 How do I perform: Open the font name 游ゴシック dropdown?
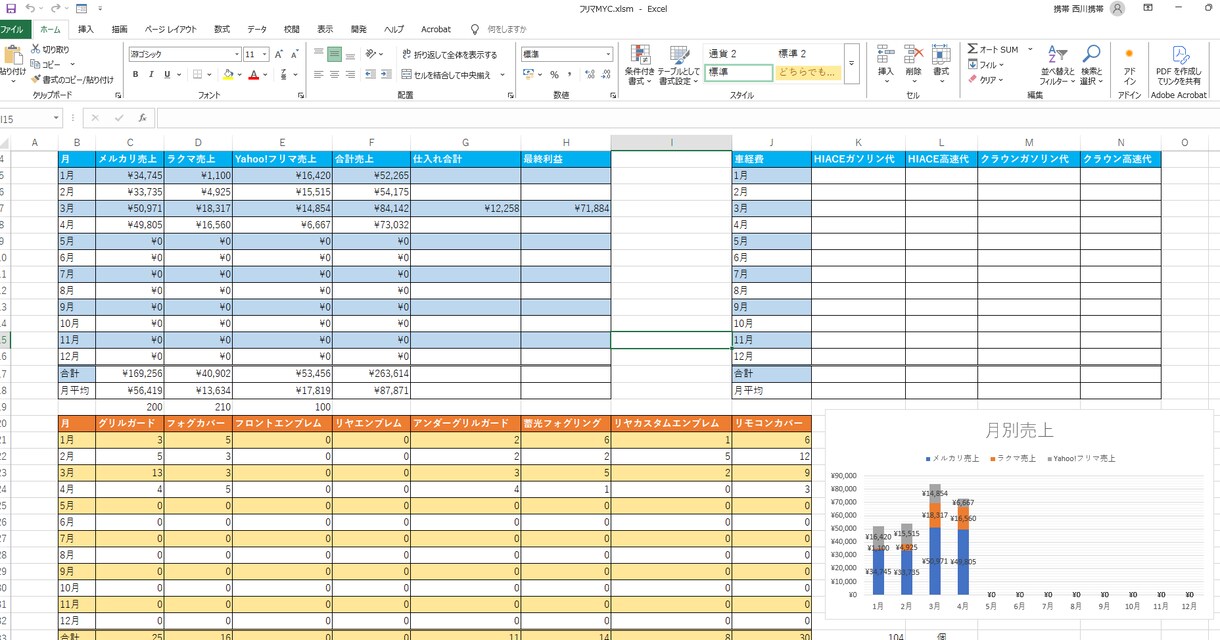[x=237, y=54]
